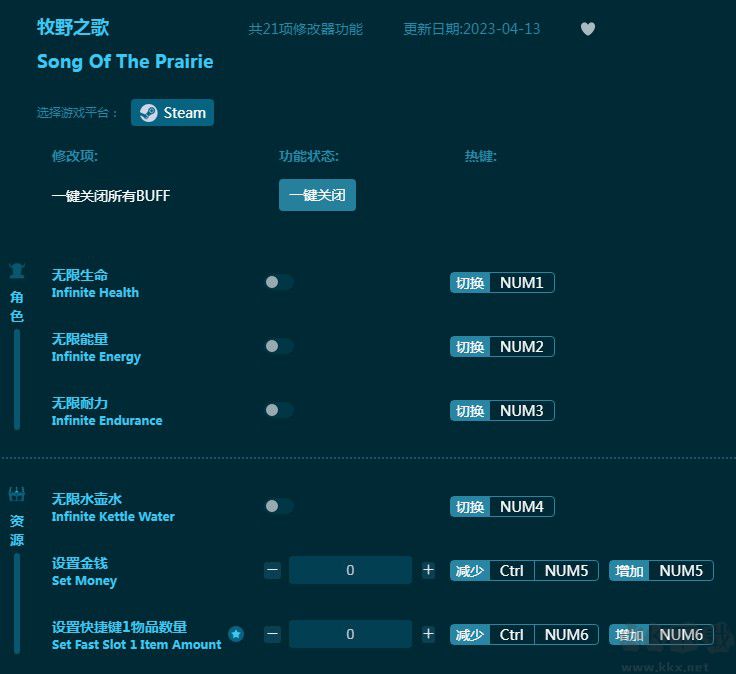
Task: Click the NUM6 increase hotkey button
Action: pos(680,635)
